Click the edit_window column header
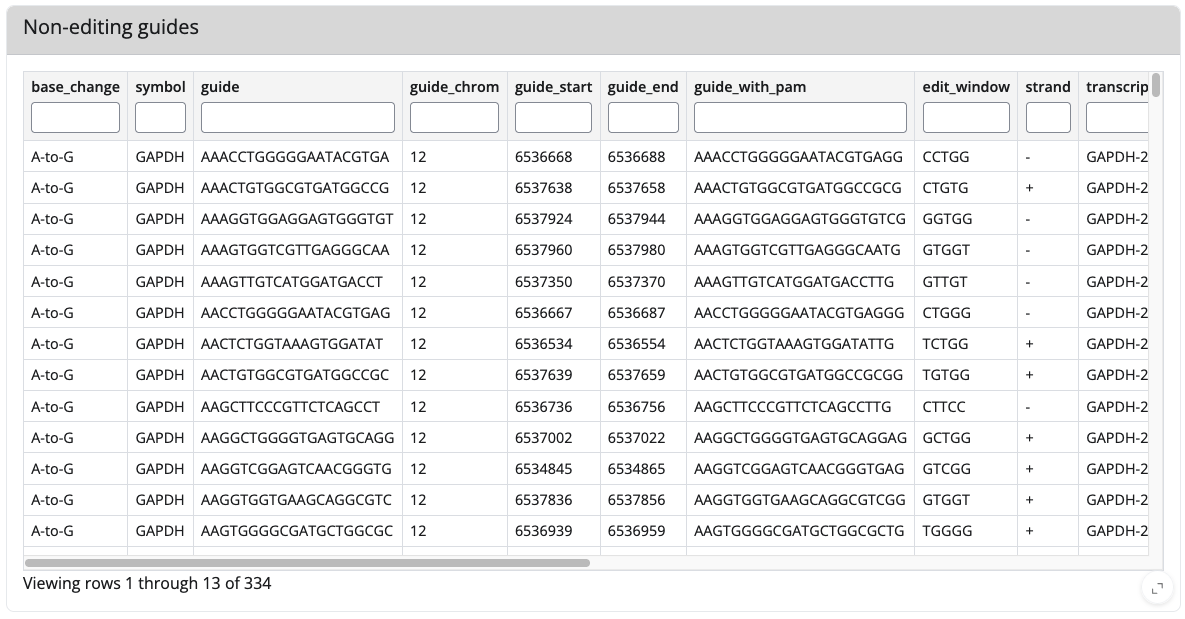 966,87
